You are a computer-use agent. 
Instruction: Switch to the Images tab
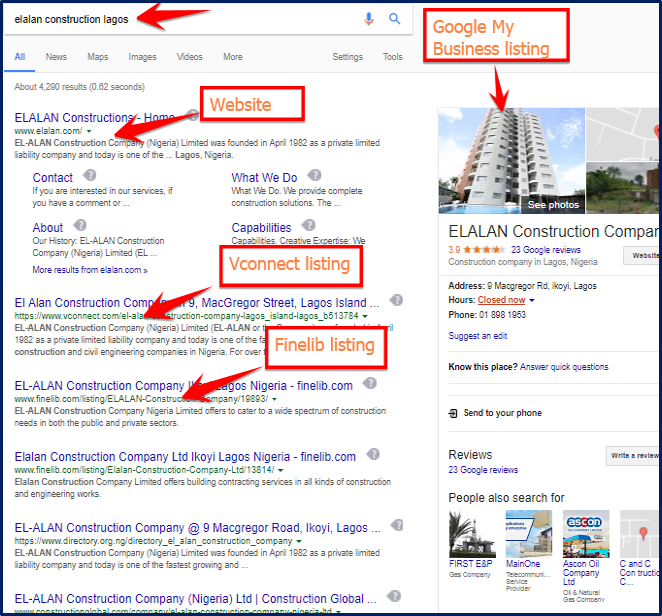[142, 57]
